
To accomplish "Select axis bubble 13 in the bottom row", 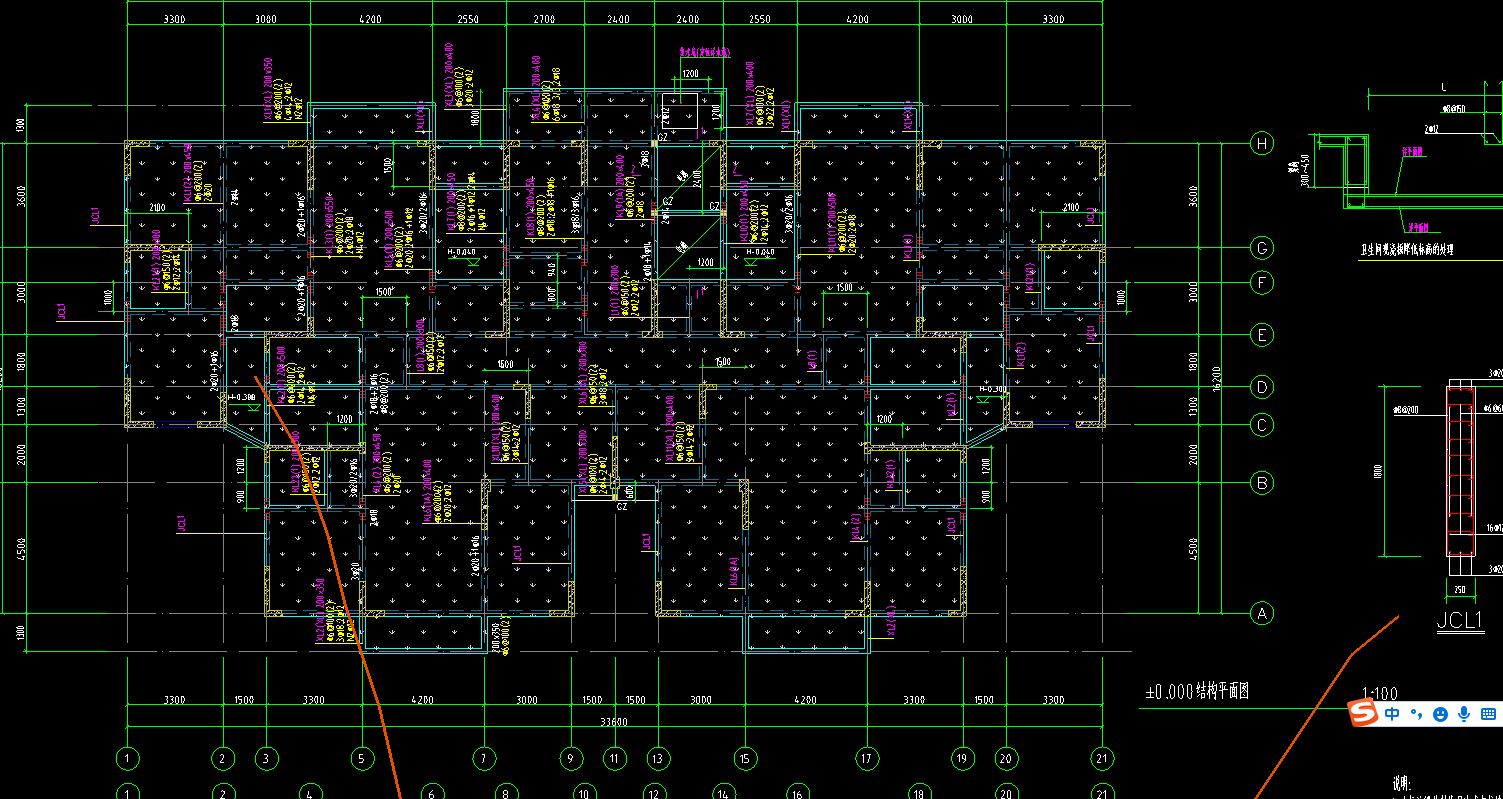I will pos(657,759).
